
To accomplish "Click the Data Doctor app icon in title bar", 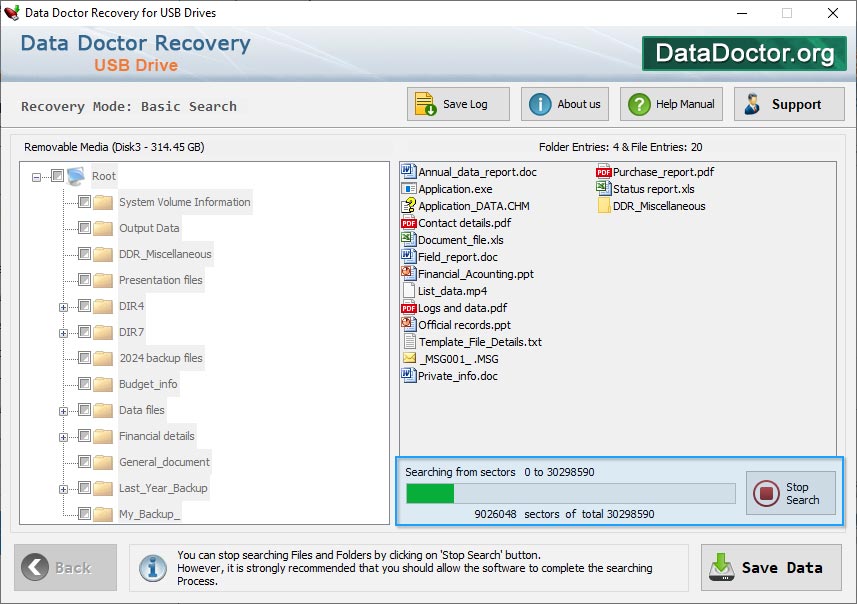I will pos(11,13).
